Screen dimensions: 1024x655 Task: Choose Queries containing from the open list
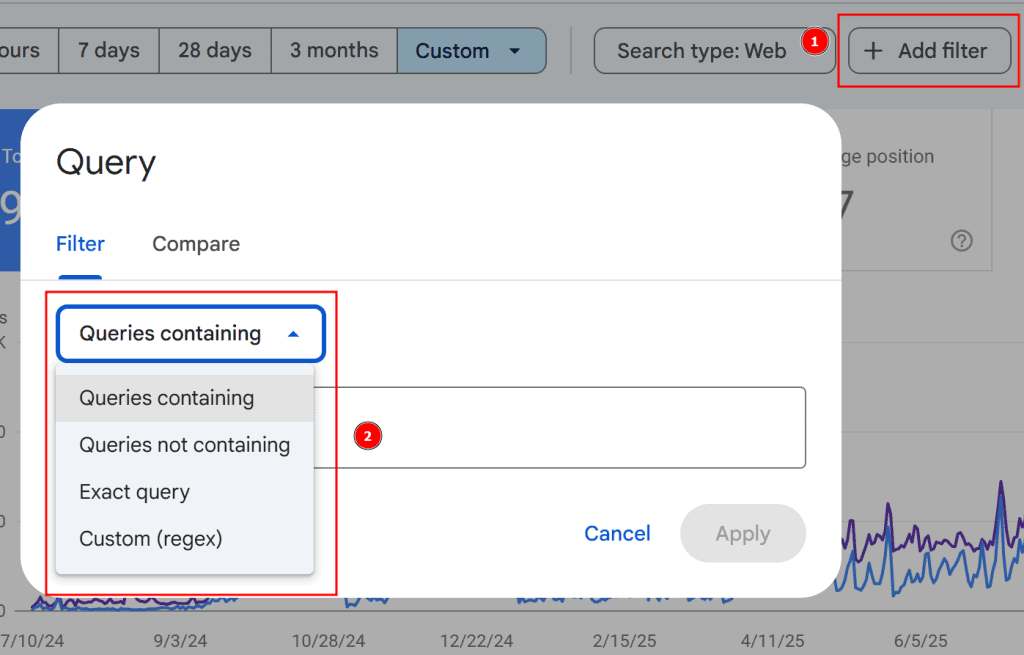(x=167, y=398)
